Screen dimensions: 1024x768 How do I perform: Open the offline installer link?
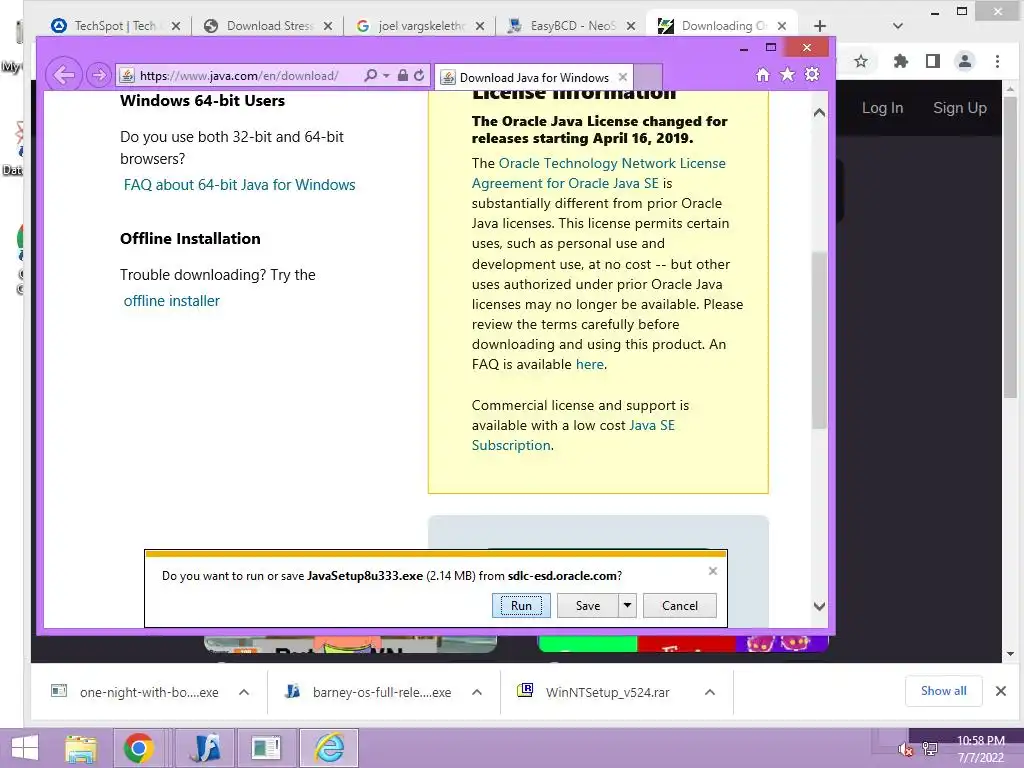pyautogui.click(x=172, y=301)
